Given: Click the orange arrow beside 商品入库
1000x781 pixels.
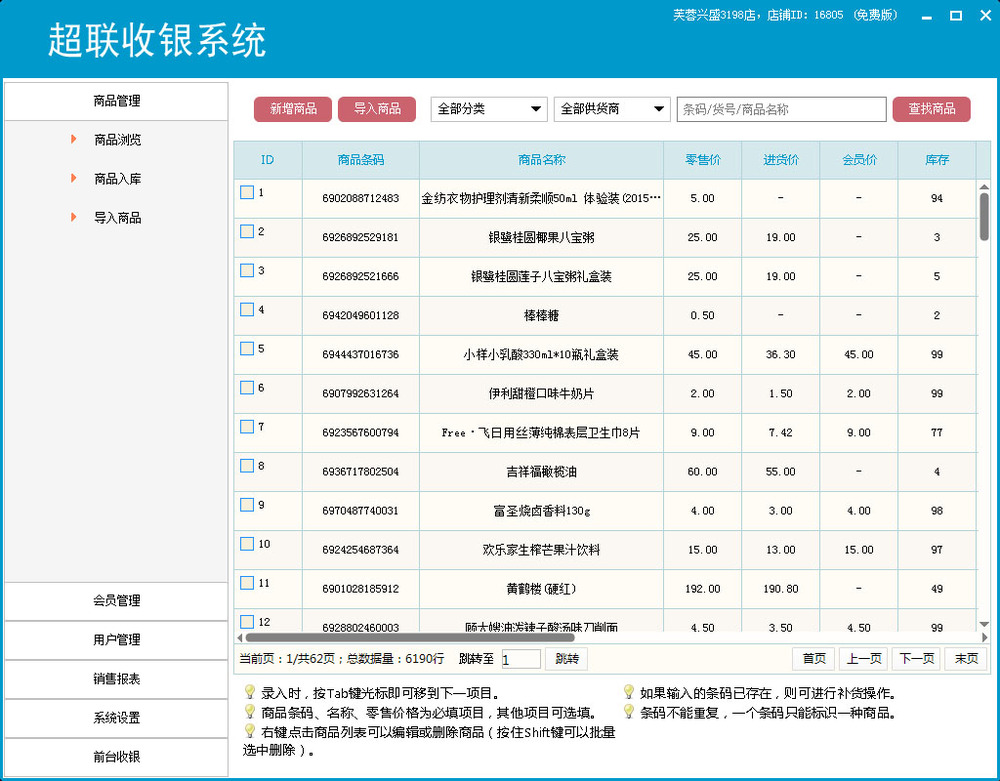Looking at the screenshot, I should click(74, 178).
